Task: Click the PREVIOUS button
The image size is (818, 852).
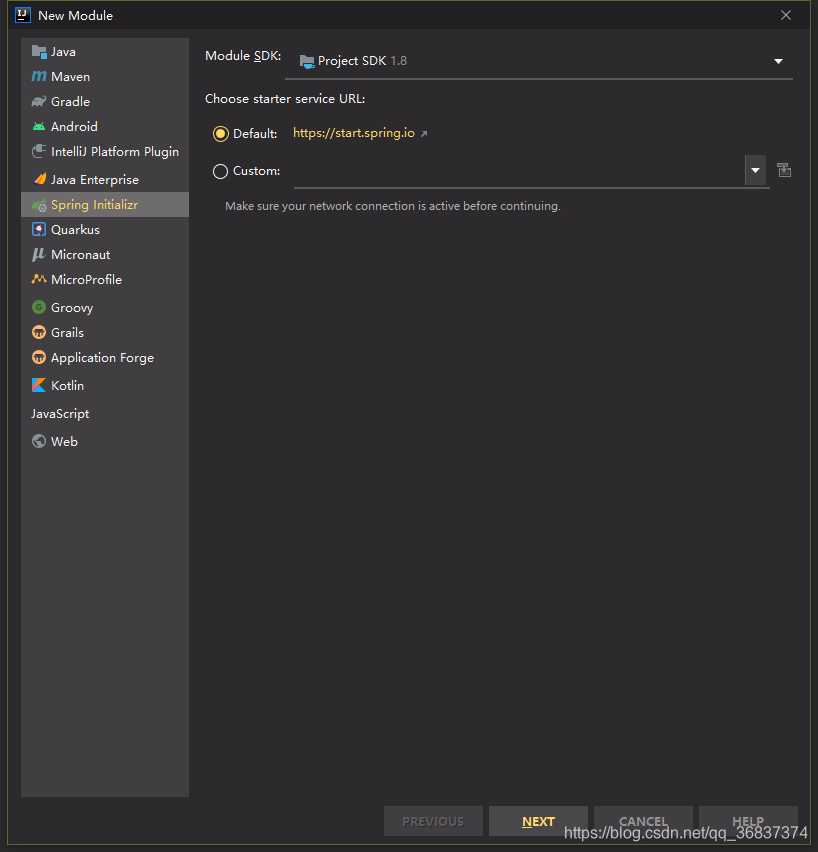Action: 433,821
